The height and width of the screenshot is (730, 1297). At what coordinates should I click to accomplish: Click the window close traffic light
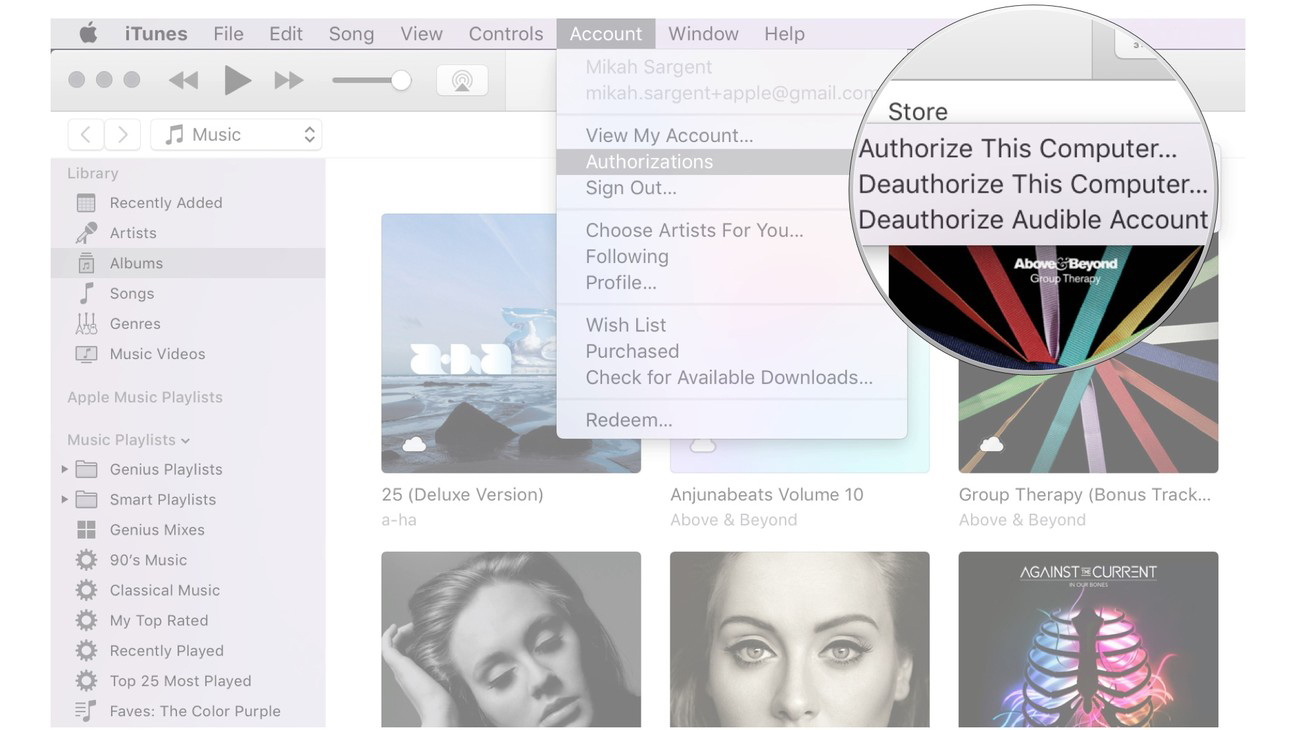pyautogui.click(x=77, y=80)
